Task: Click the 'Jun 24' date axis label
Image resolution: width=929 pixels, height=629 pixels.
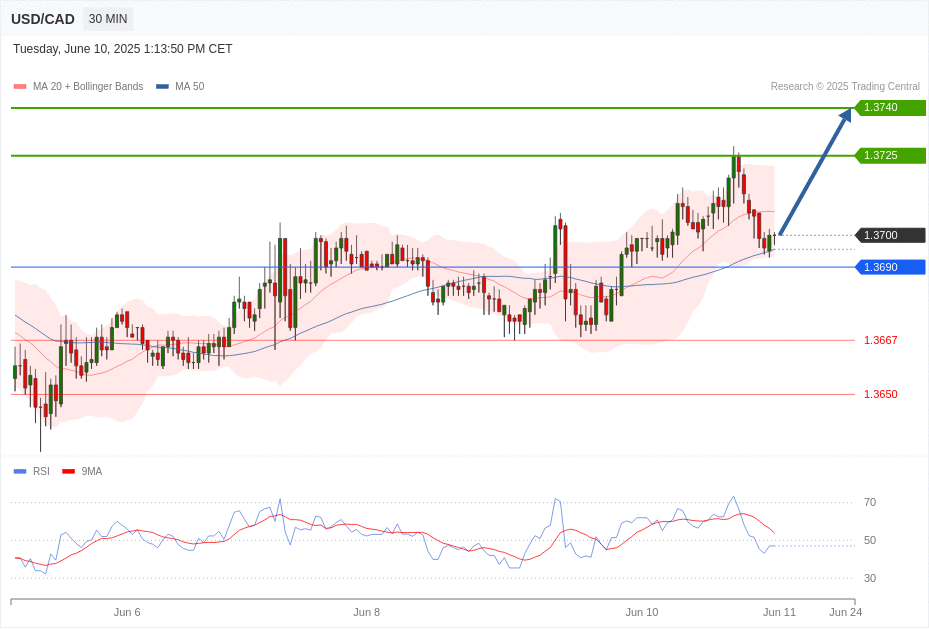Action: [x=845, y=612]
